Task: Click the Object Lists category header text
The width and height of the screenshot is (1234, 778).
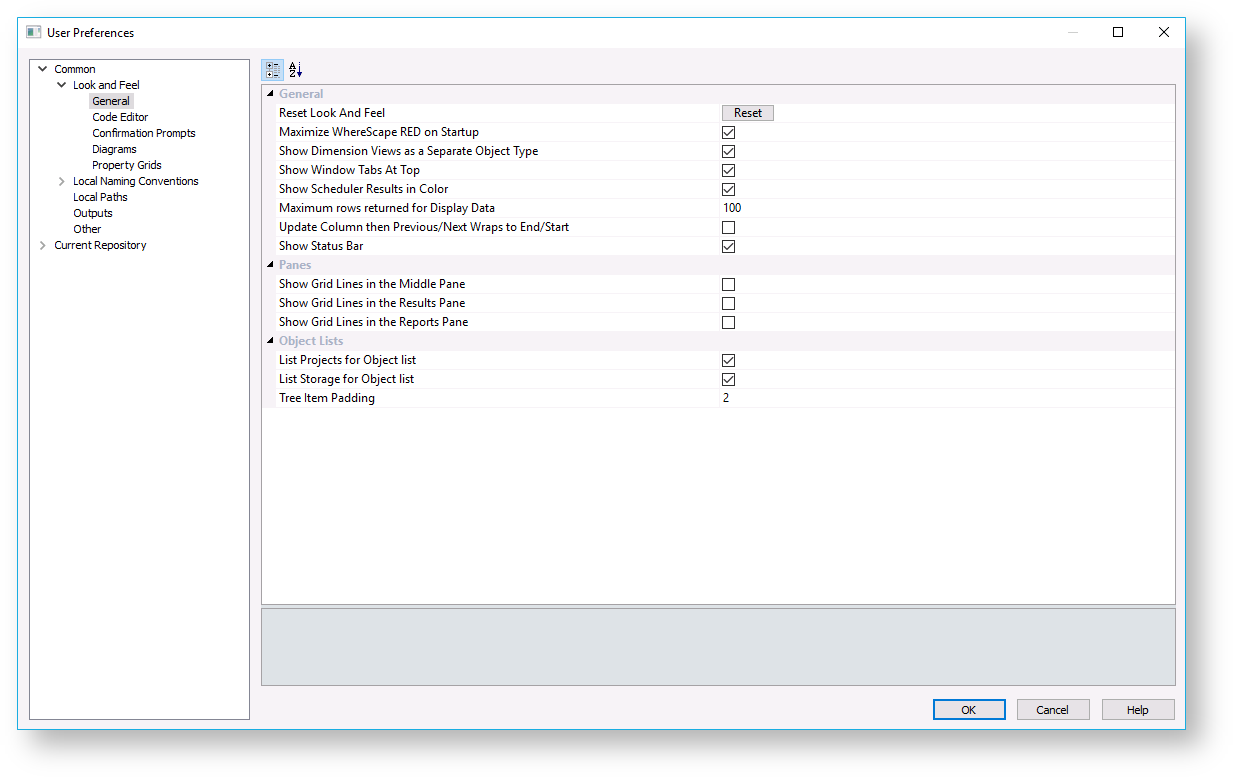Action: pos(311,341)
